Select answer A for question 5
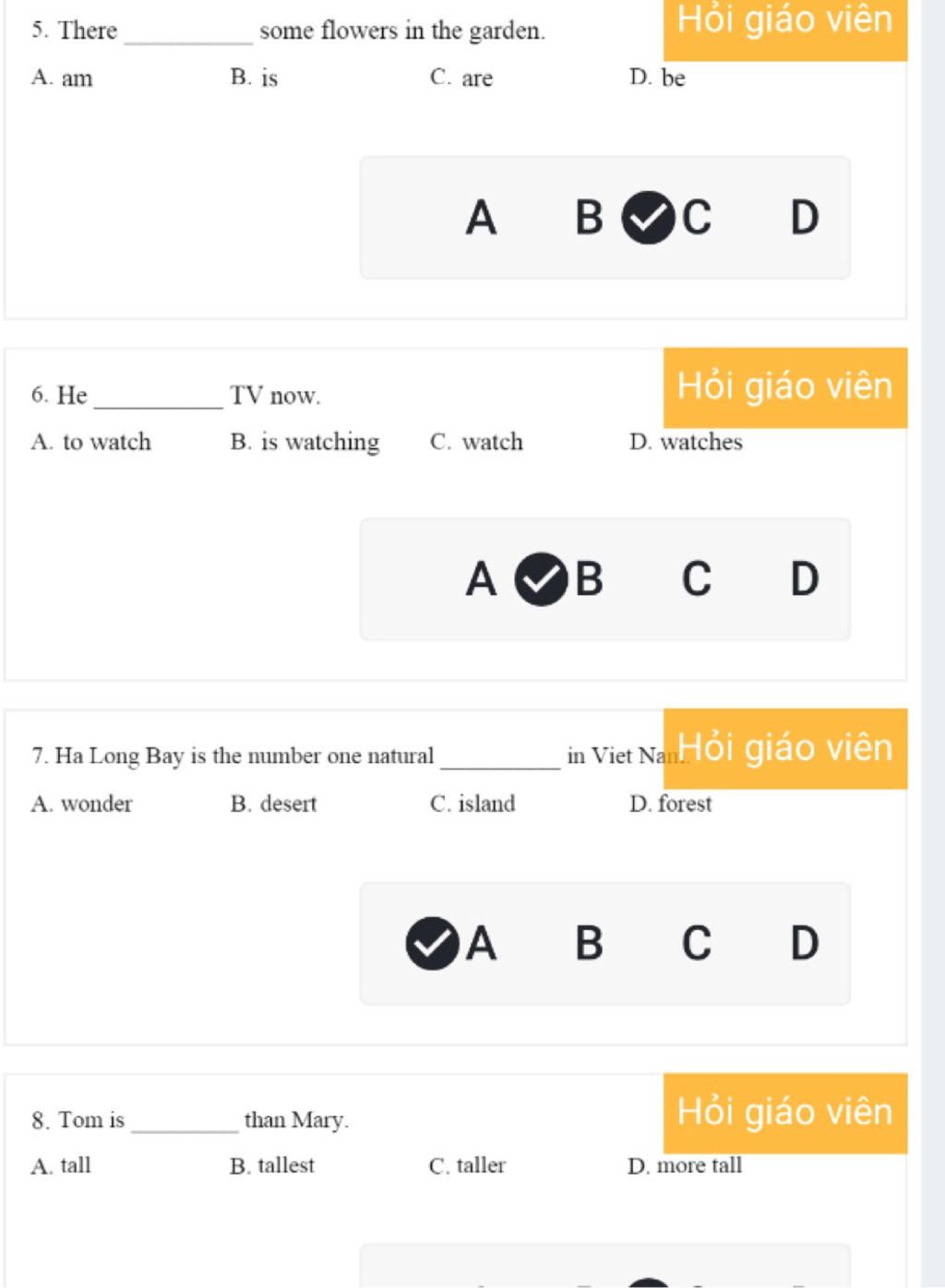The height and width of the screenshot is (1288, 945). click(481, 218)
